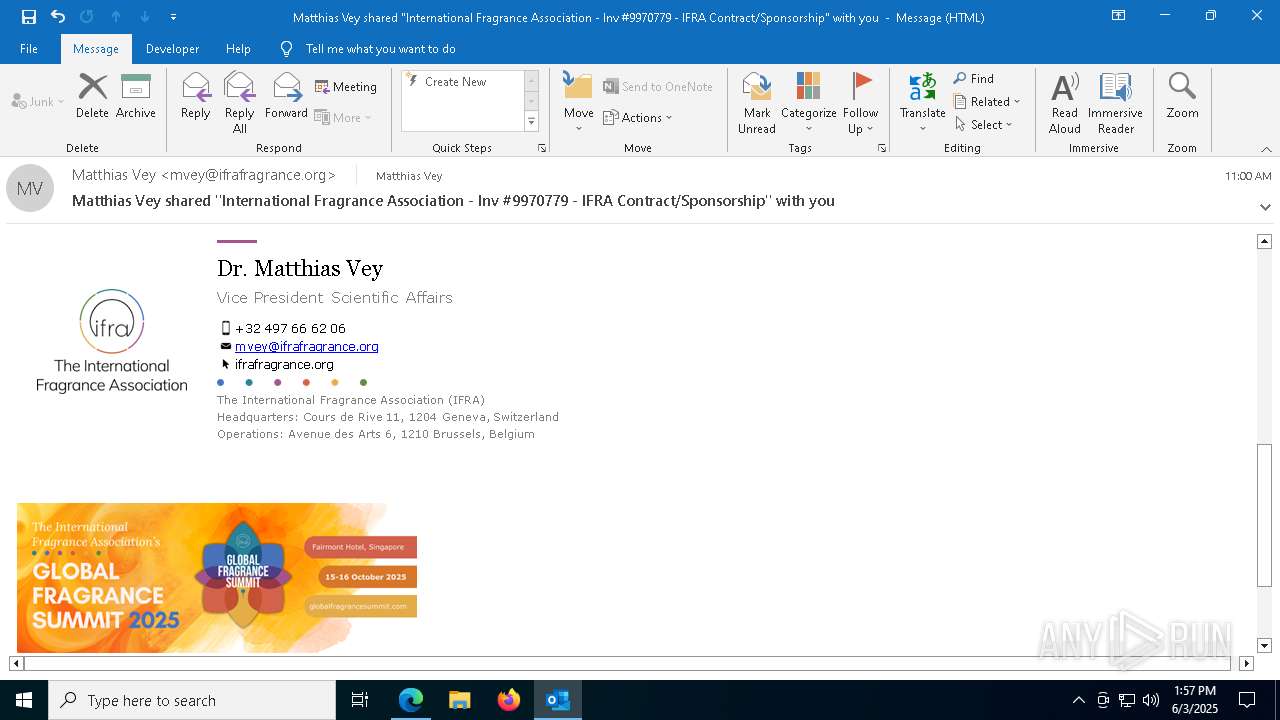Open Task View on the taskbar

pyautogui.click(x=360, y=700)
